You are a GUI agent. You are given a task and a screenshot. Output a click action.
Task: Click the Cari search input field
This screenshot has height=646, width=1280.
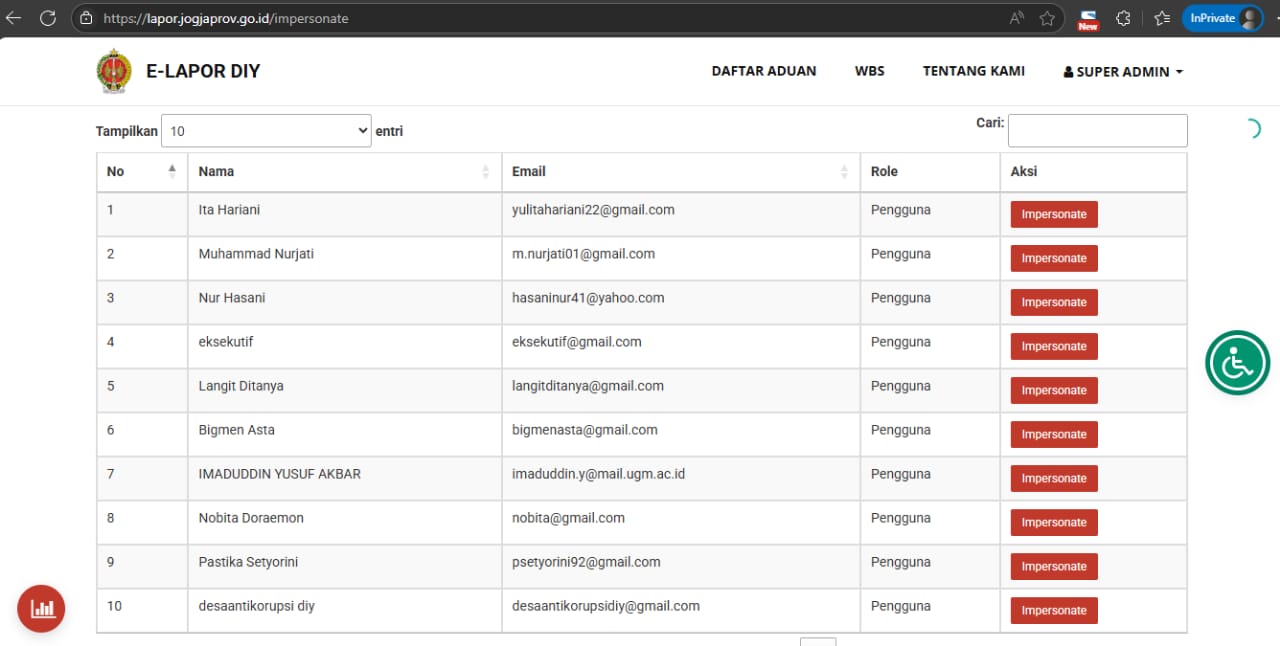pos(1097,131)
